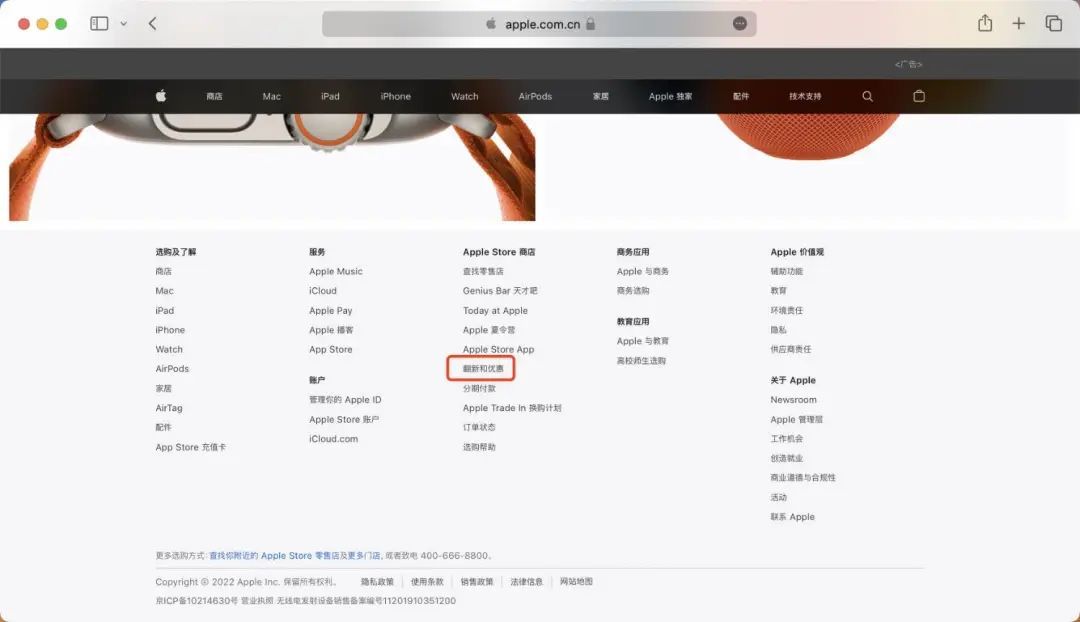
Task: Open iPhone in the top navigation
Action: (395, 96)
